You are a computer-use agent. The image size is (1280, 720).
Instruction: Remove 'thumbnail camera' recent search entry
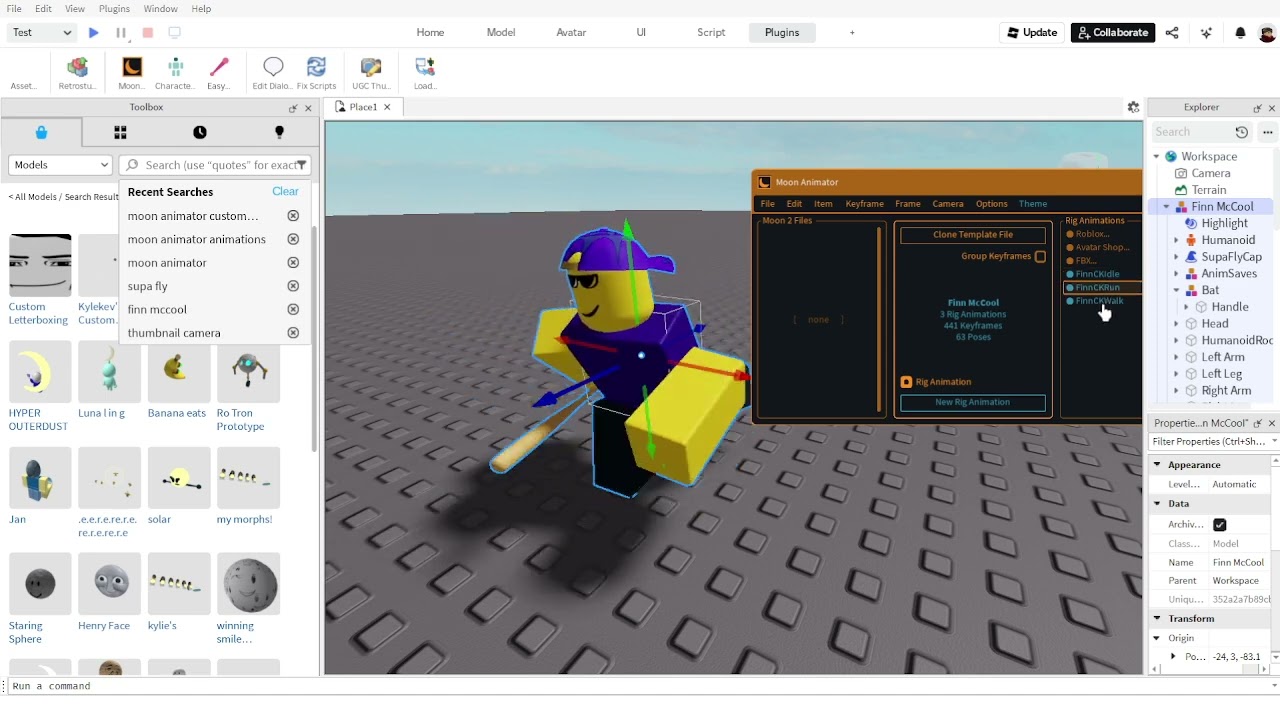coord(293,333)
